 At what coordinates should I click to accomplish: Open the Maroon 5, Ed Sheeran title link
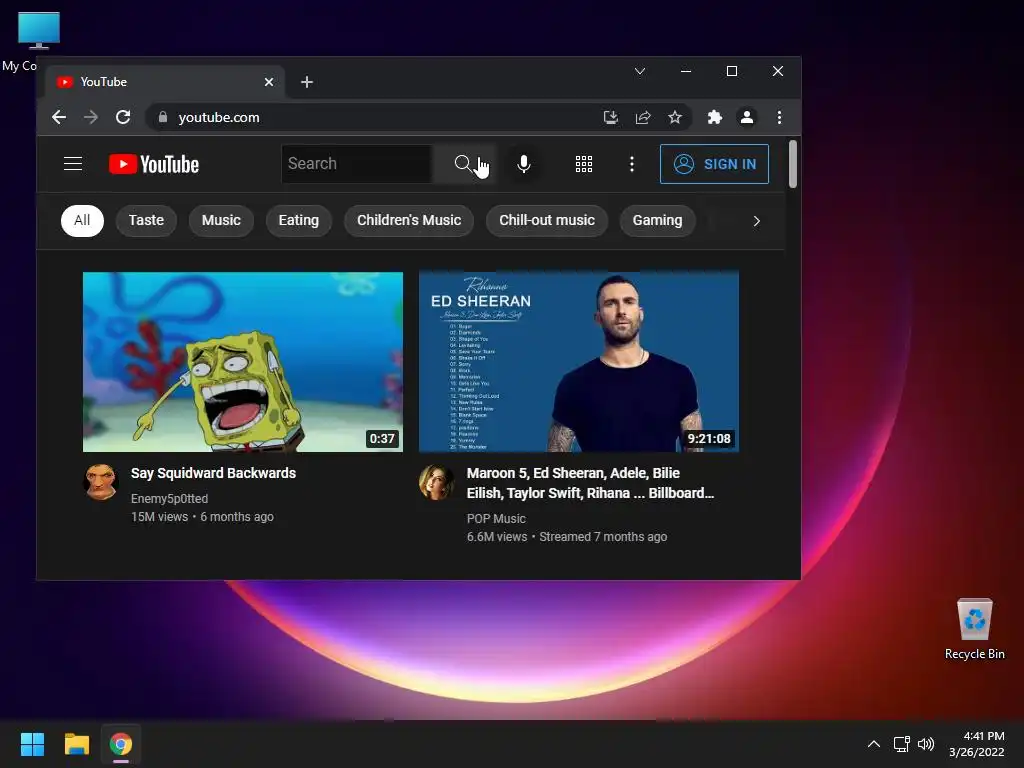tap(590, 483)
